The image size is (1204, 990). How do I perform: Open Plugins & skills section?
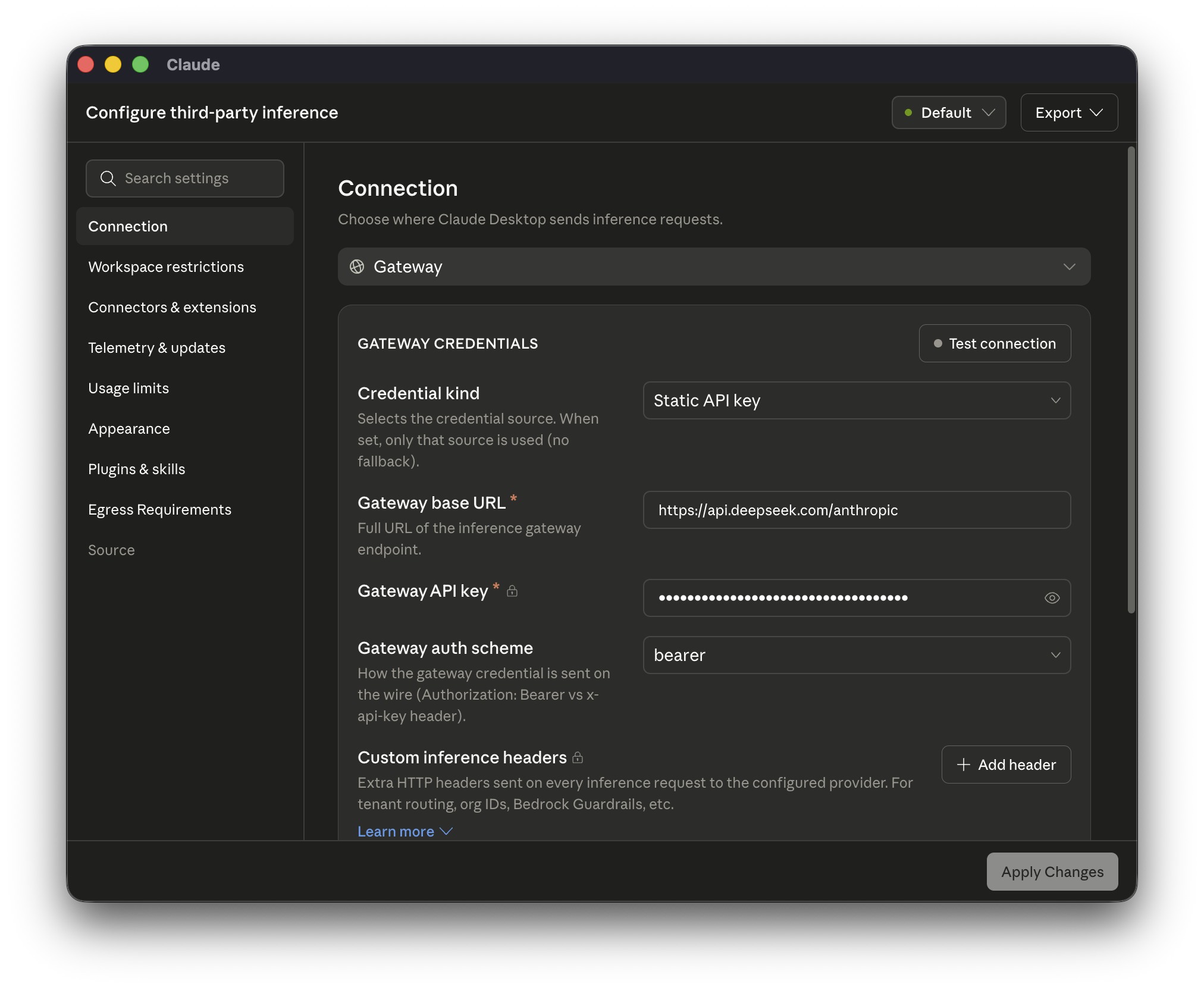[x=185, y=469]
